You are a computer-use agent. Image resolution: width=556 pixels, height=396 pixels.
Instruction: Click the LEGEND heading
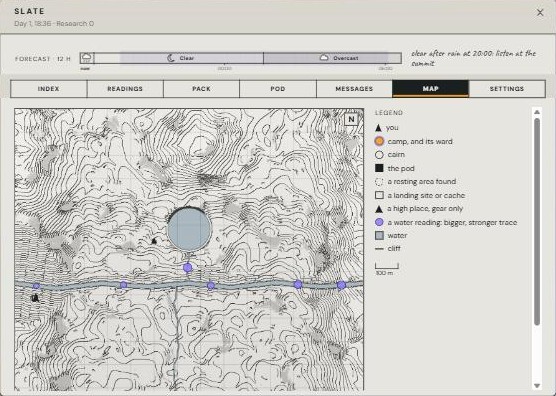click(x=389, y=113)
